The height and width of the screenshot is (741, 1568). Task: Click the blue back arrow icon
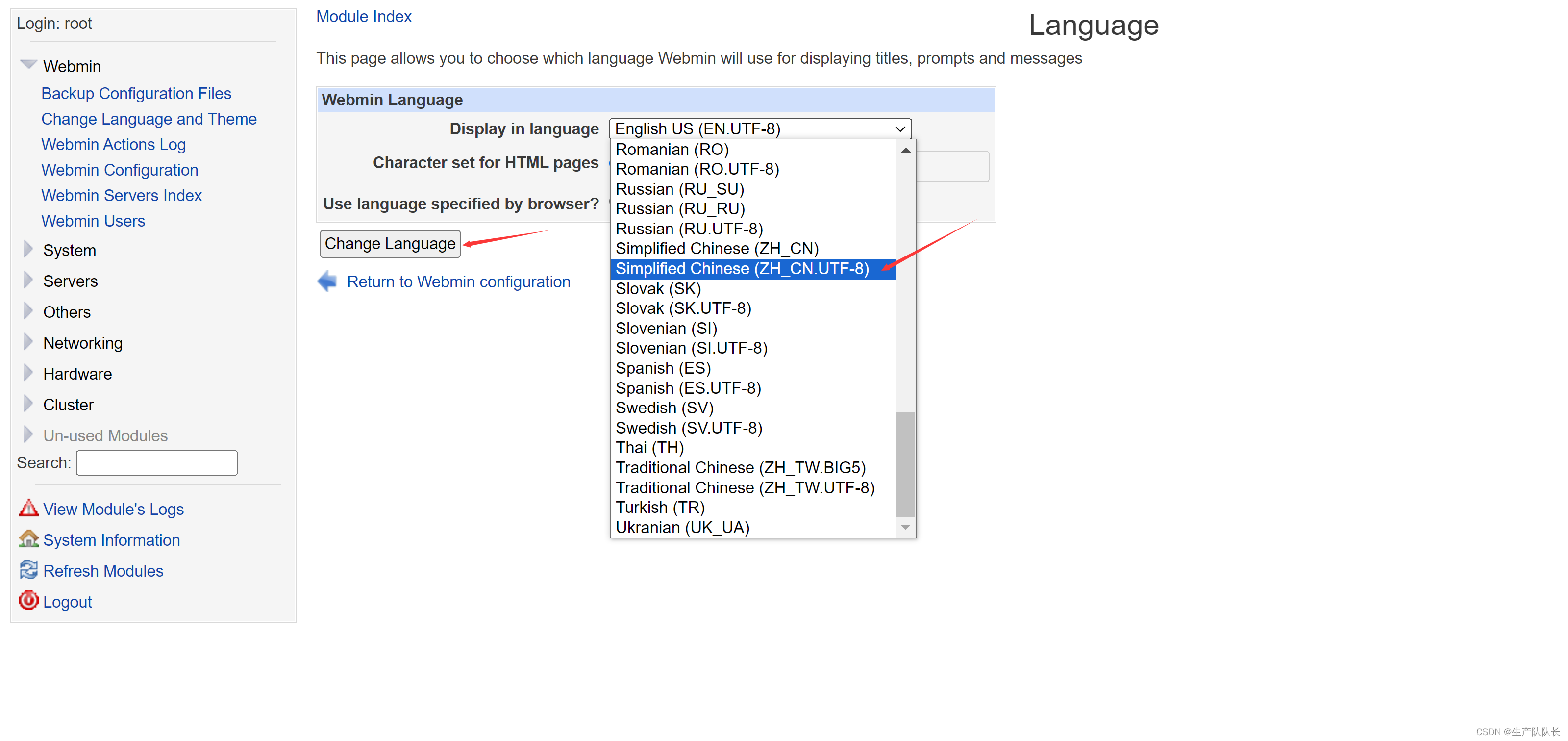[x=327, y=281]
